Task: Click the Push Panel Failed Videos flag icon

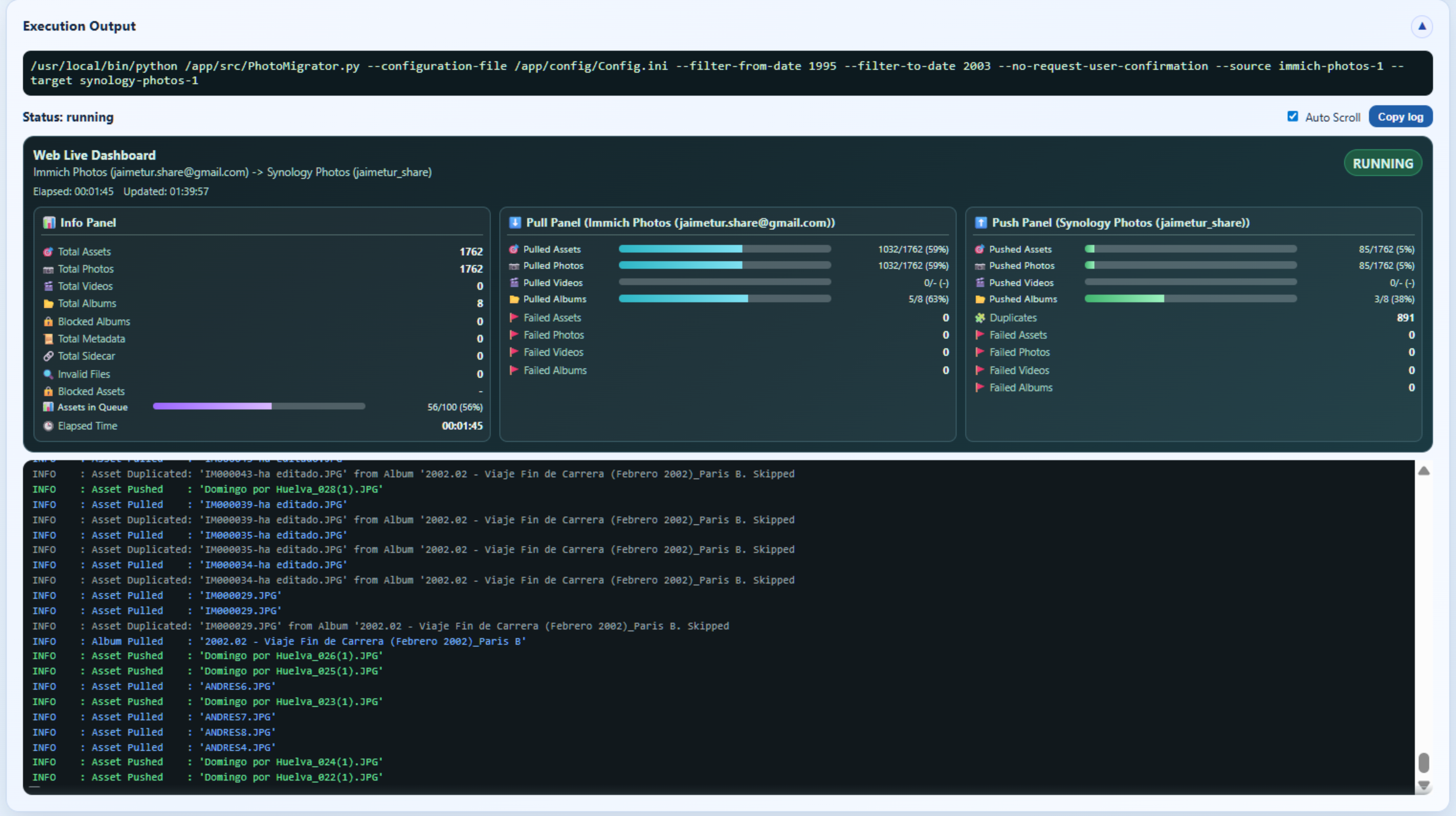Action: coord(980,370)
